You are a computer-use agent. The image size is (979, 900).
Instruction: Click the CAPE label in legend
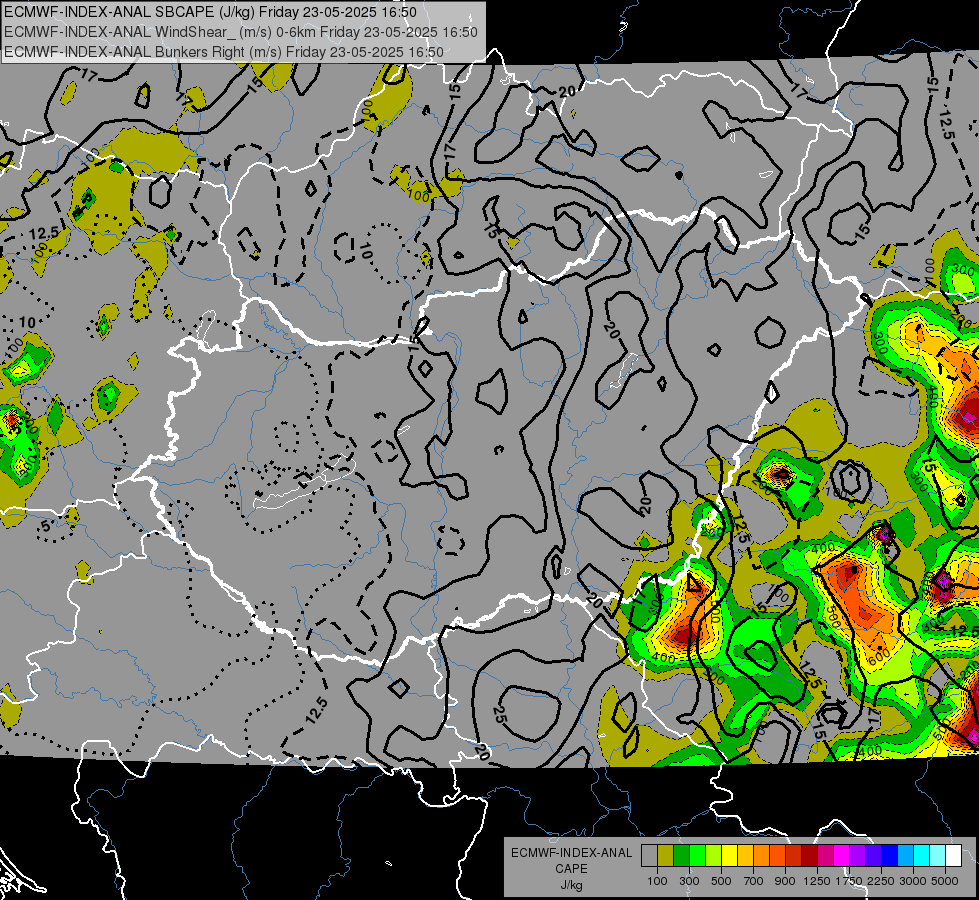[571, 869]
